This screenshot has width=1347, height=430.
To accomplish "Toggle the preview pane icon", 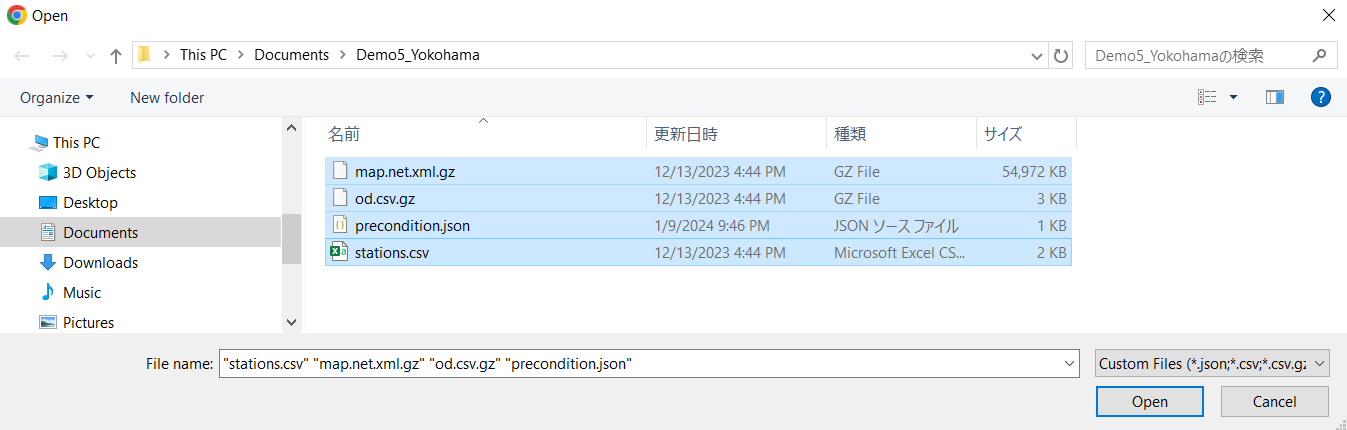I will tap(1274, 97).
